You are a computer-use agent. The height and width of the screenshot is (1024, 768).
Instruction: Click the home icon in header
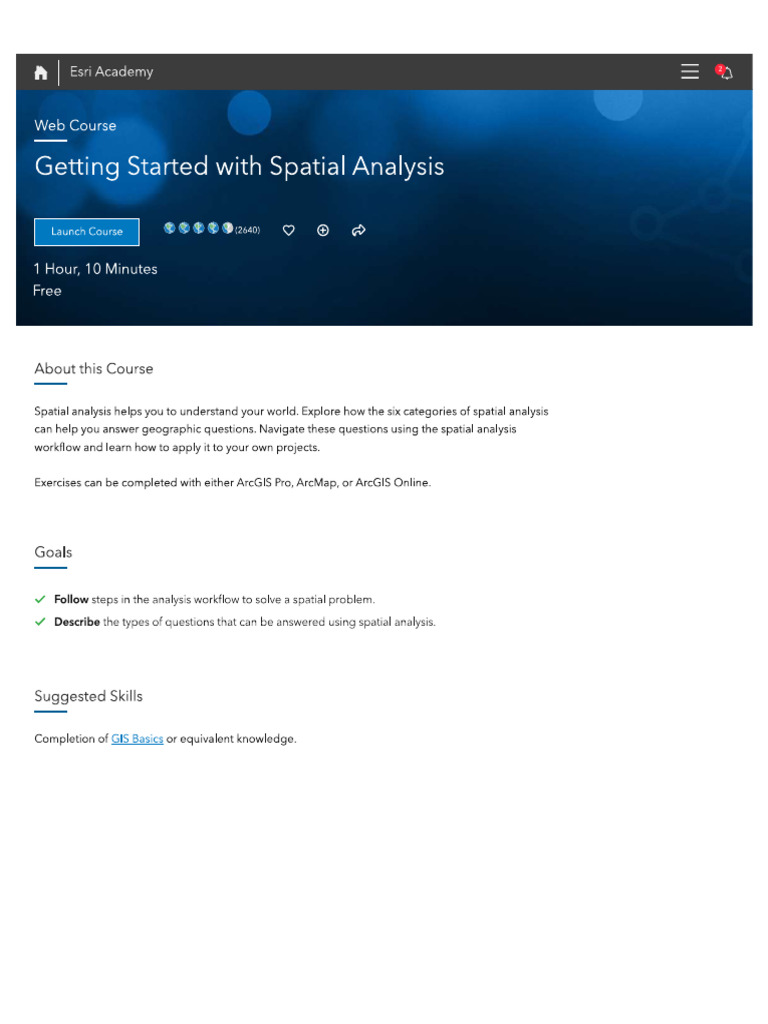coord(41,72)
